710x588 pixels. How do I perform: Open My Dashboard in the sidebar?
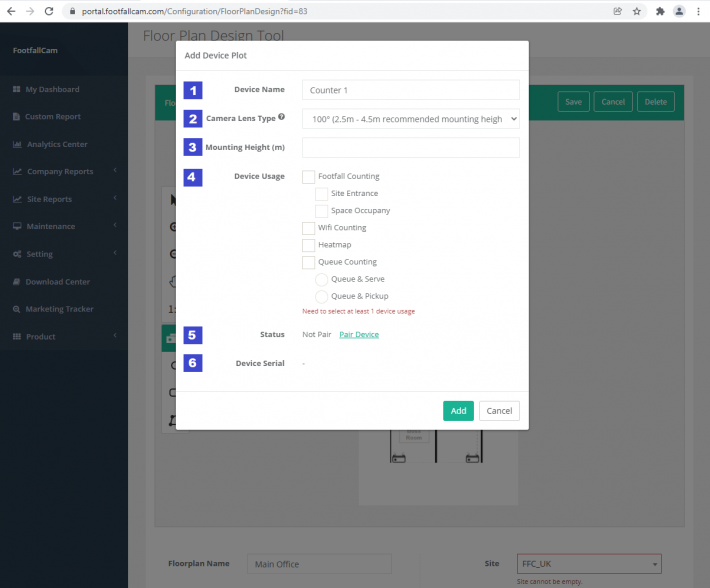pos(52,89)
